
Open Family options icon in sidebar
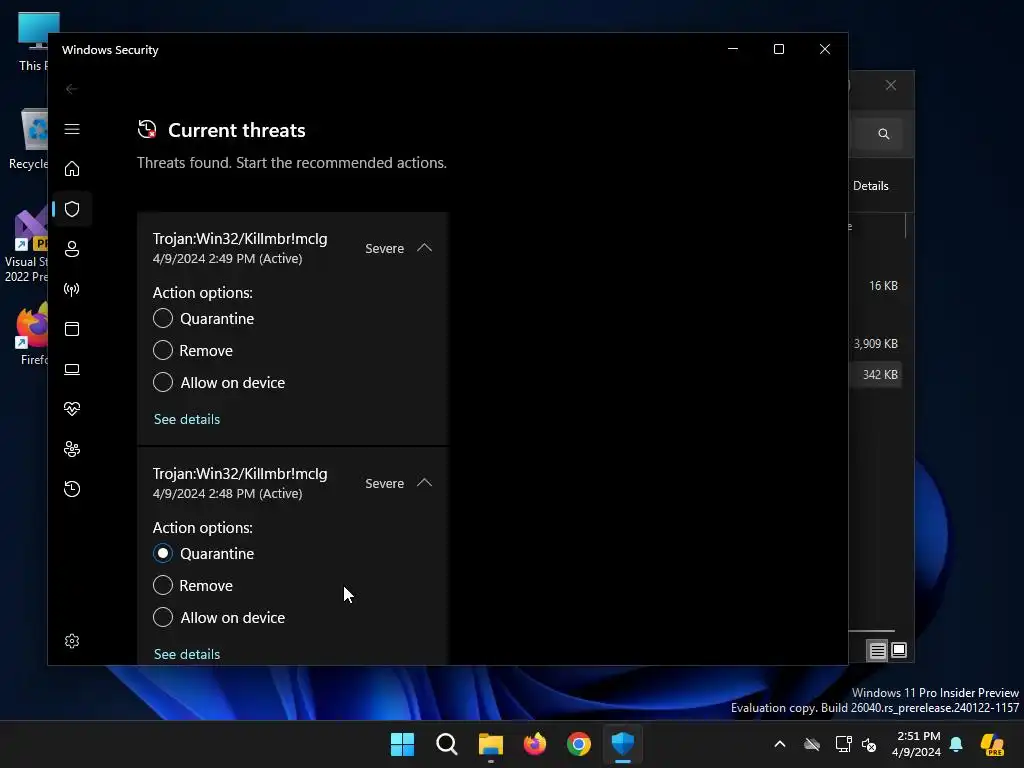[72, 449]
